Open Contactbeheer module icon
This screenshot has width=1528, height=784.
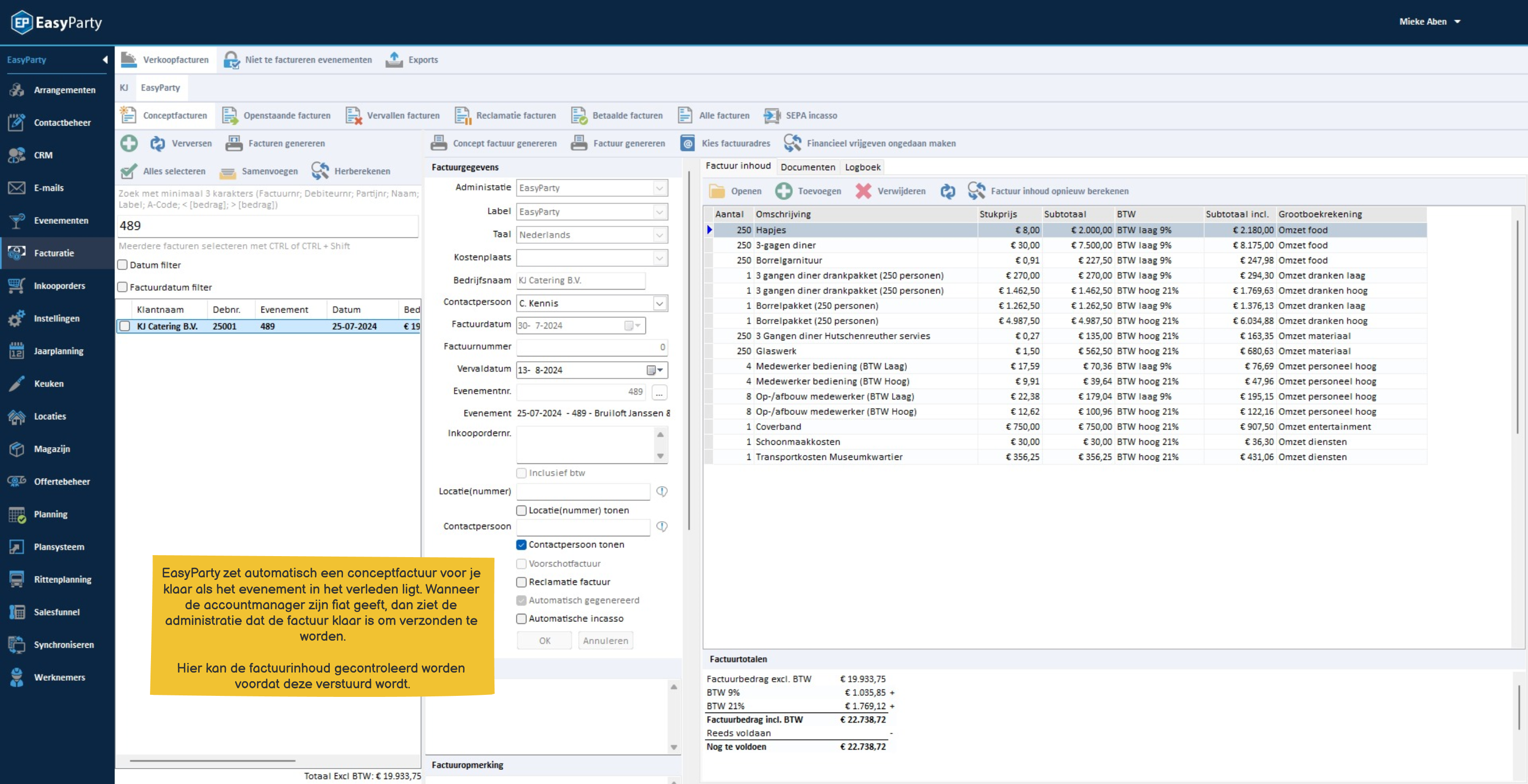click(16, 122)
